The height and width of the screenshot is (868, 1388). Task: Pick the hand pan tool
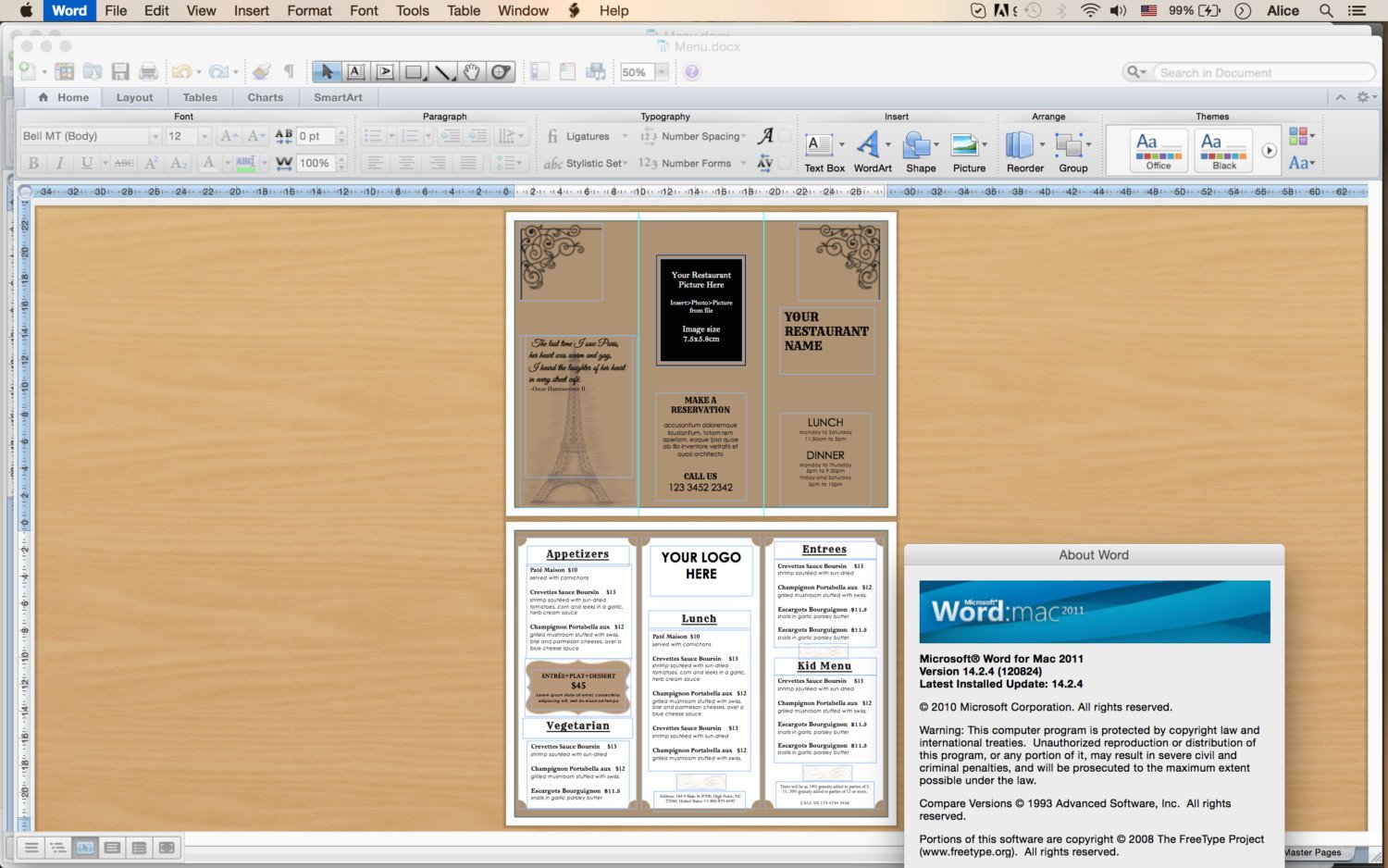tap(472, 72)
